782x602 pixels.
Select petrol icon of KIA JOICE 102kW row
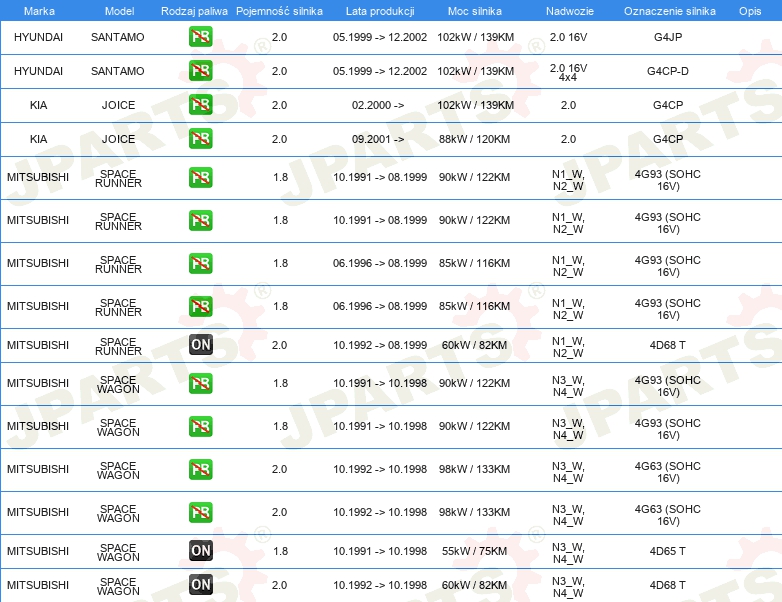[200, 104]
